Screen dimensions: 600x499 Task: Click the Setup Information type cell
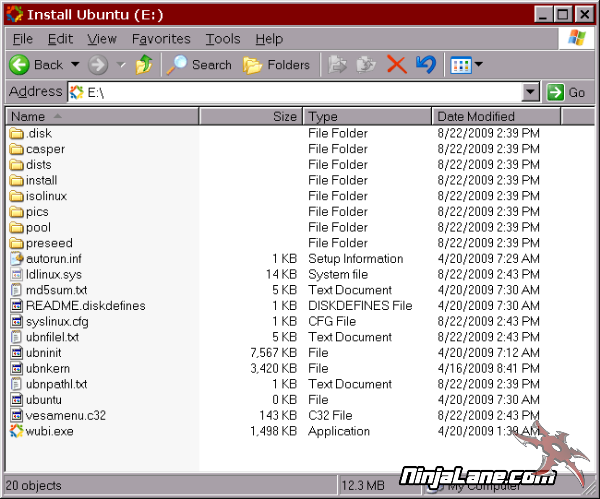click(355, 259)
